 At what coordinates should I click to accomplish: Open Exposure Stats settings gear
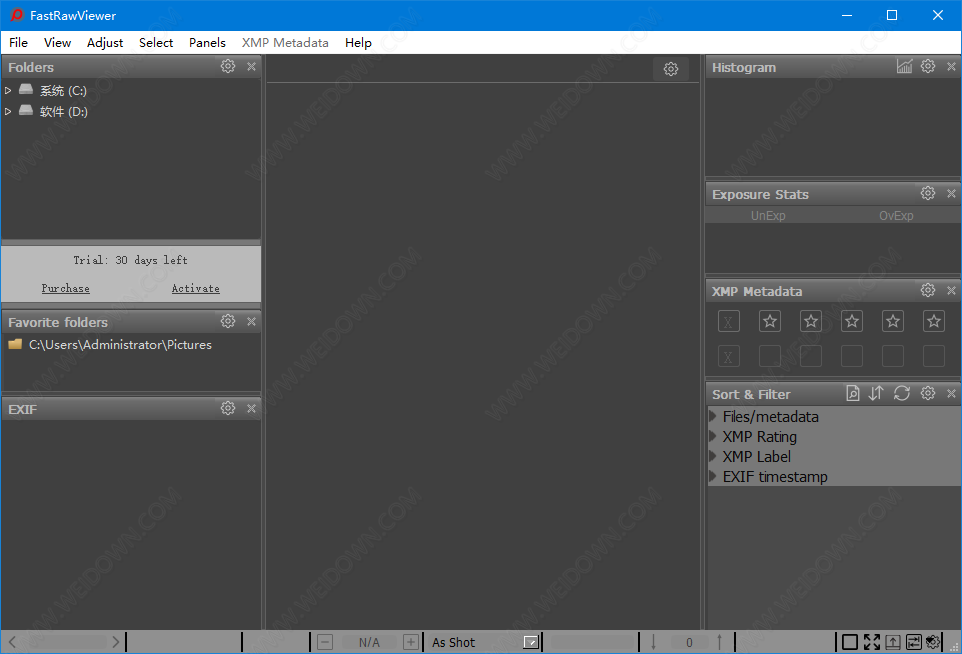[x=928, y=193]
